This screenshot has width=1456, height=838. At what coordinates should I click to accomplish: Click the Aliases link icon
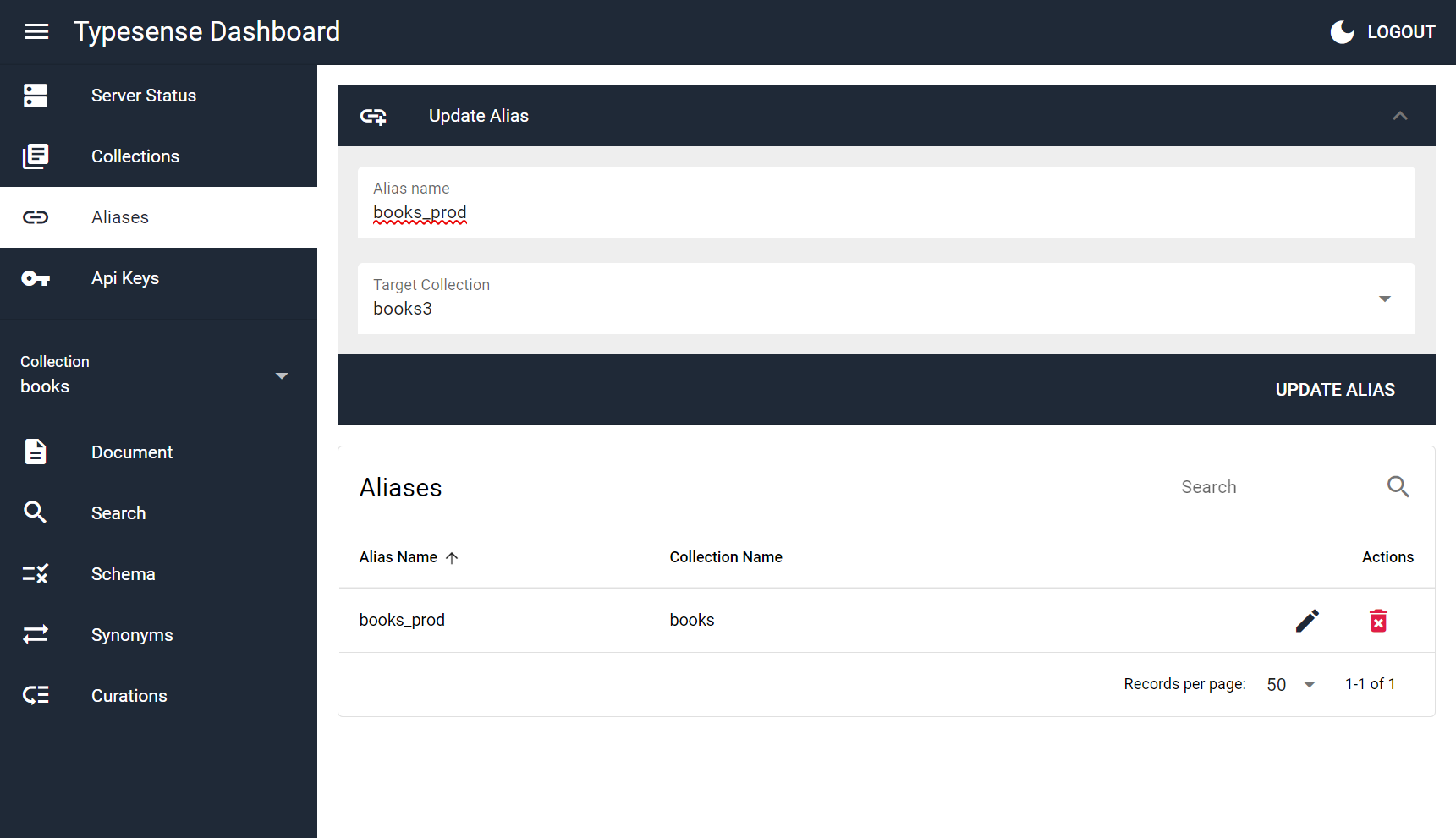point(36,217)
